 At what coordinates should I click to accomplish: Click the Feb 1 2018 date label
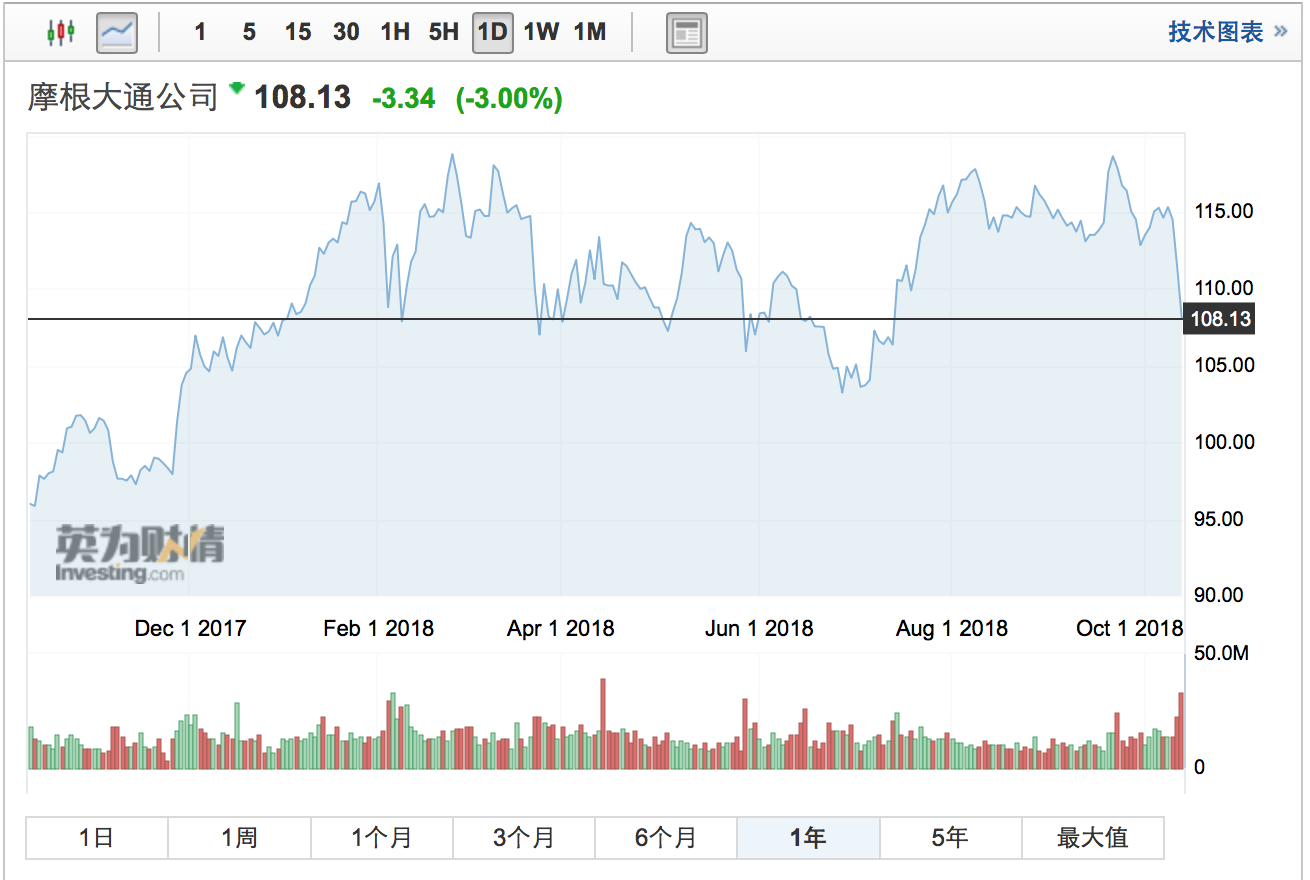point(379,628)
